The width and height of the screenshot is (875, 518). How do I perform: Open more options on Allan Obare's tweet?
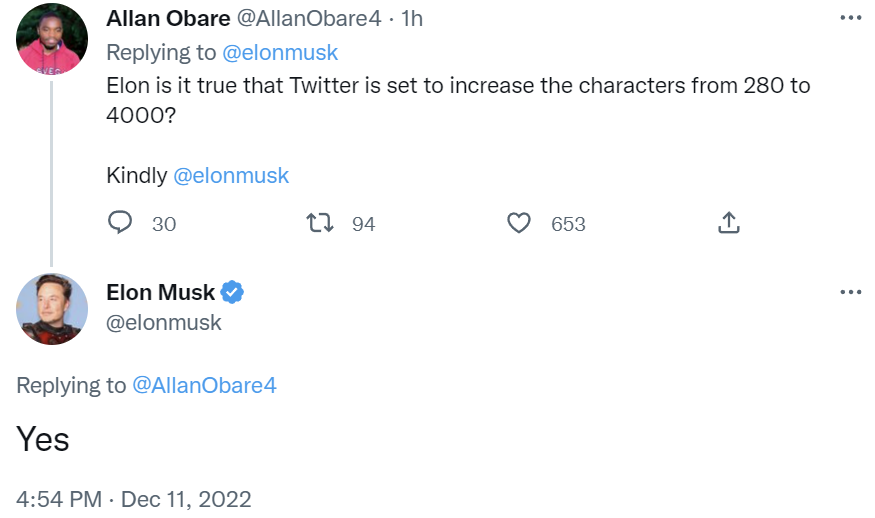(850, 18)
